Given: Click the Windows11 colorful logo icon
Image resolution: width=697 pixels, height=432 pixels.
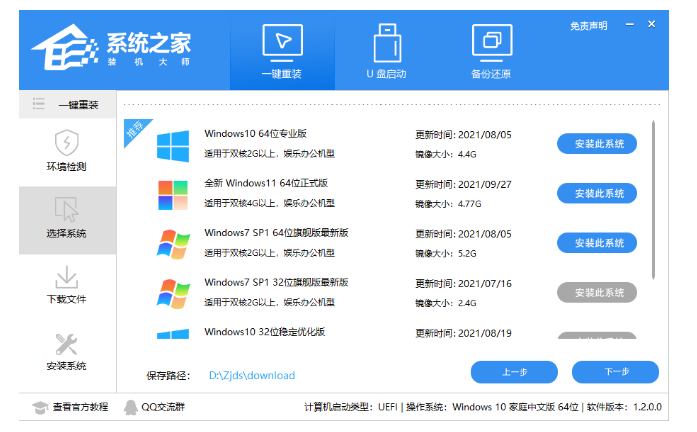Looking at the screenshot, I should pyautogui.click(x=173, y=195).
